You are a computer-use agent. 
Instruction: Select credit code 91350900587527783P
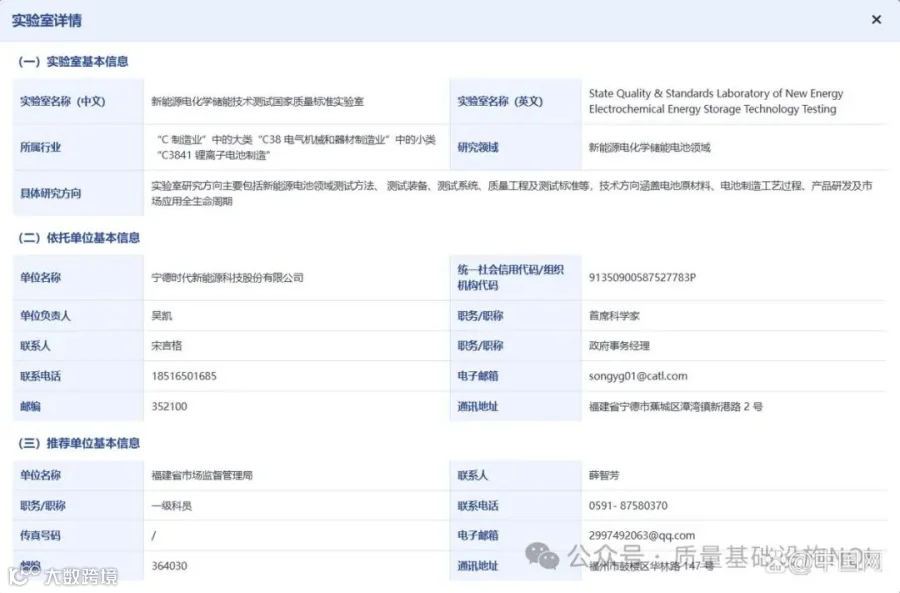pos(642,278)
